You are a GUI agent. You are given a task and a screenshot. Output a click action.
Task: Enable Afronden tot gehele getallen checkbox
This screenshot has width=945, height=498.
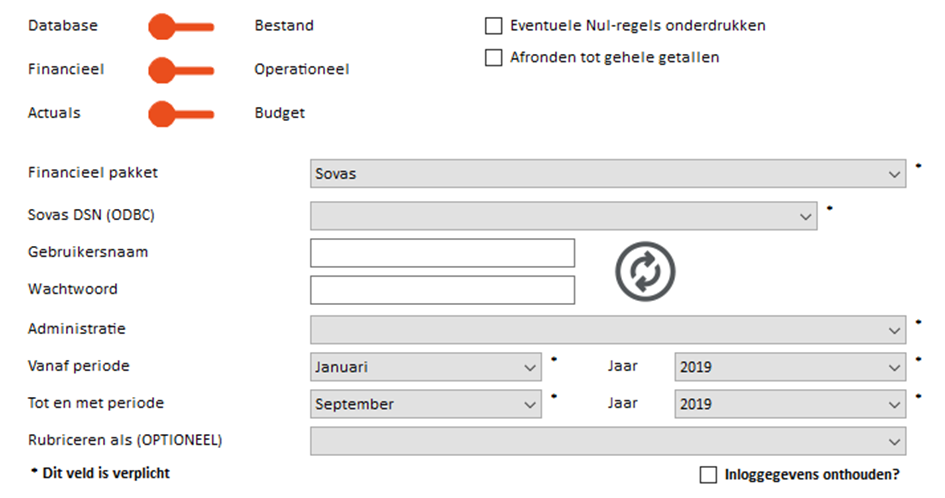click(494, 57)
